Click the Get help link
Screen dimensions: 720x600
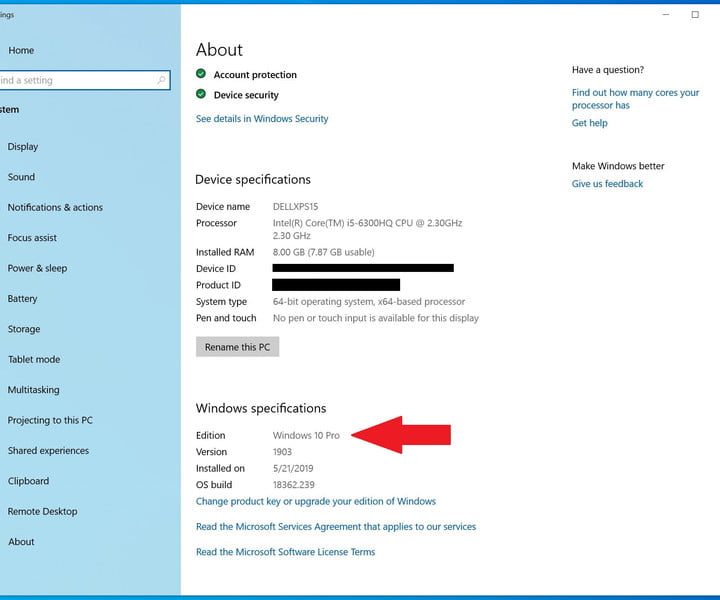coord(590,123)
